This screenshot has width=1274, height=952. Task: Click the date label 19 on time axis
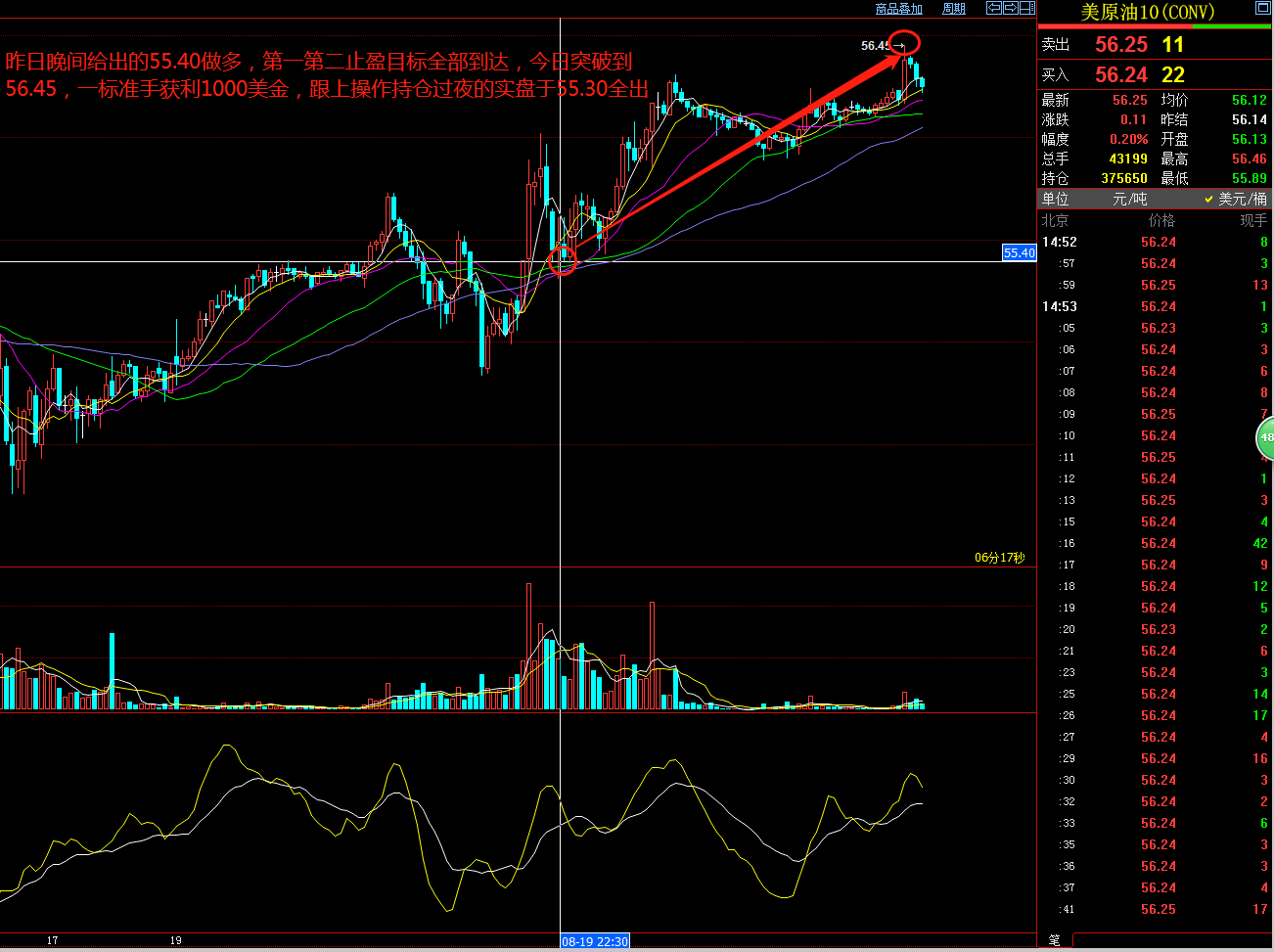tap(175, 940)
